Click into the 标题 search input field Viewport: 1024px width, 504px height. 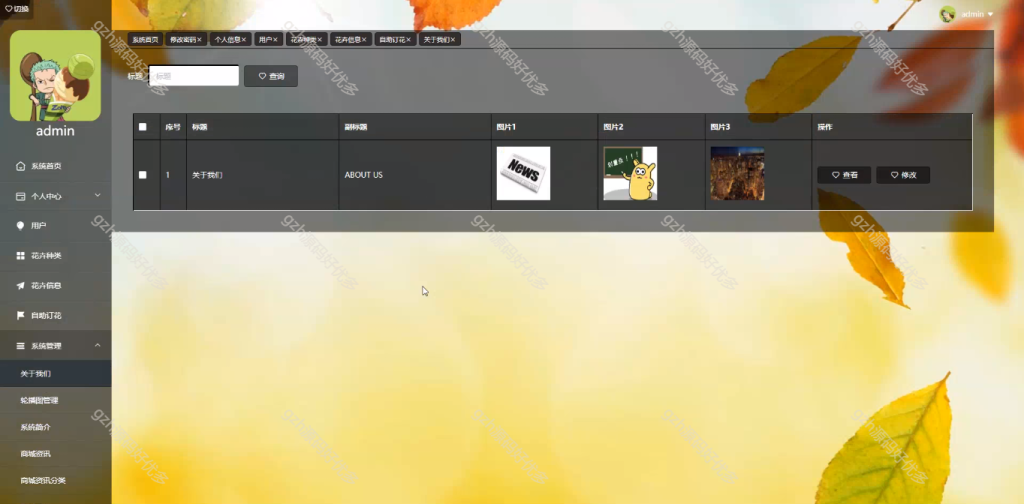194,76
